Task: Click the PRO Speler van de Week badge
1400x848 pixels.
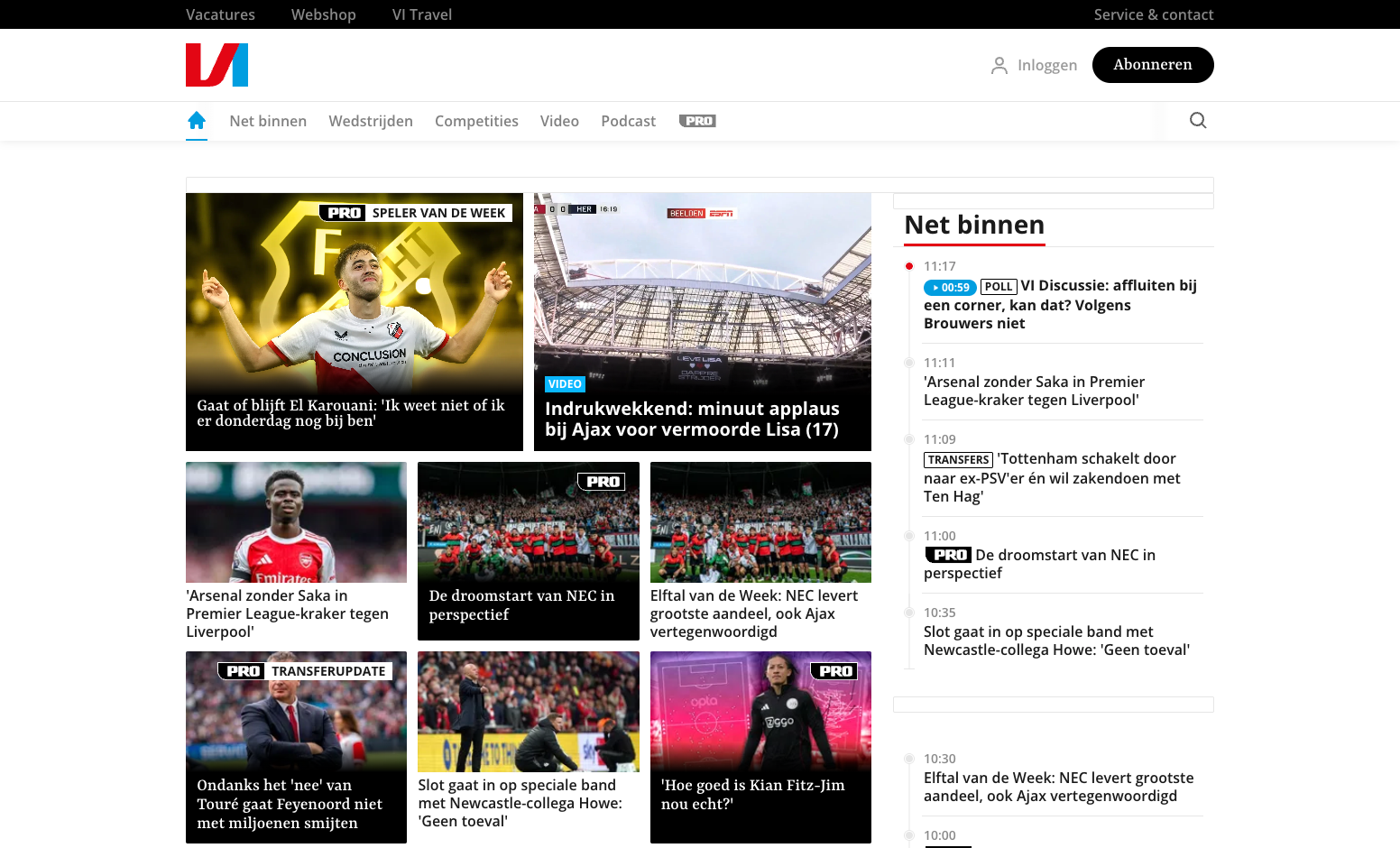Action: pos(416,213)
